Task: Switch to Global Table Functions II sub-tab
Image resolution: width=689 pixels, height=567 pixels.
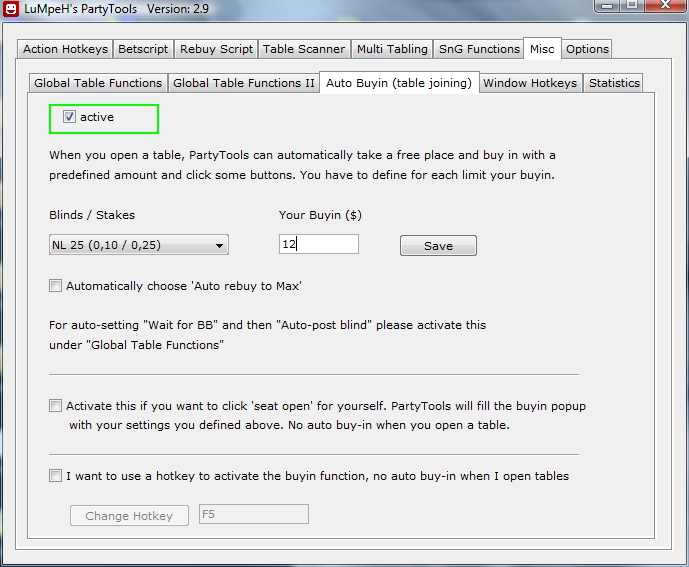Action: (x=244, y=83)
